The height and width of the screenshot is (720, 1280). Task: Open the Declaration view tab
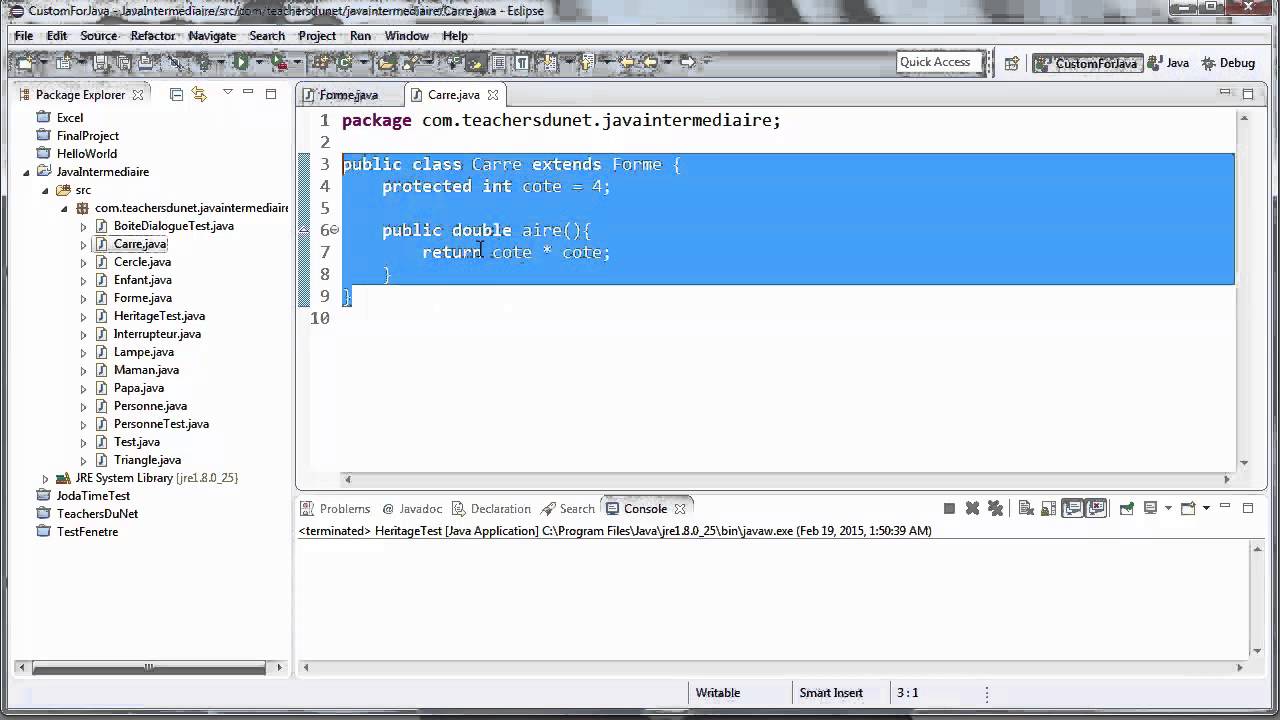tap(491, 509)
